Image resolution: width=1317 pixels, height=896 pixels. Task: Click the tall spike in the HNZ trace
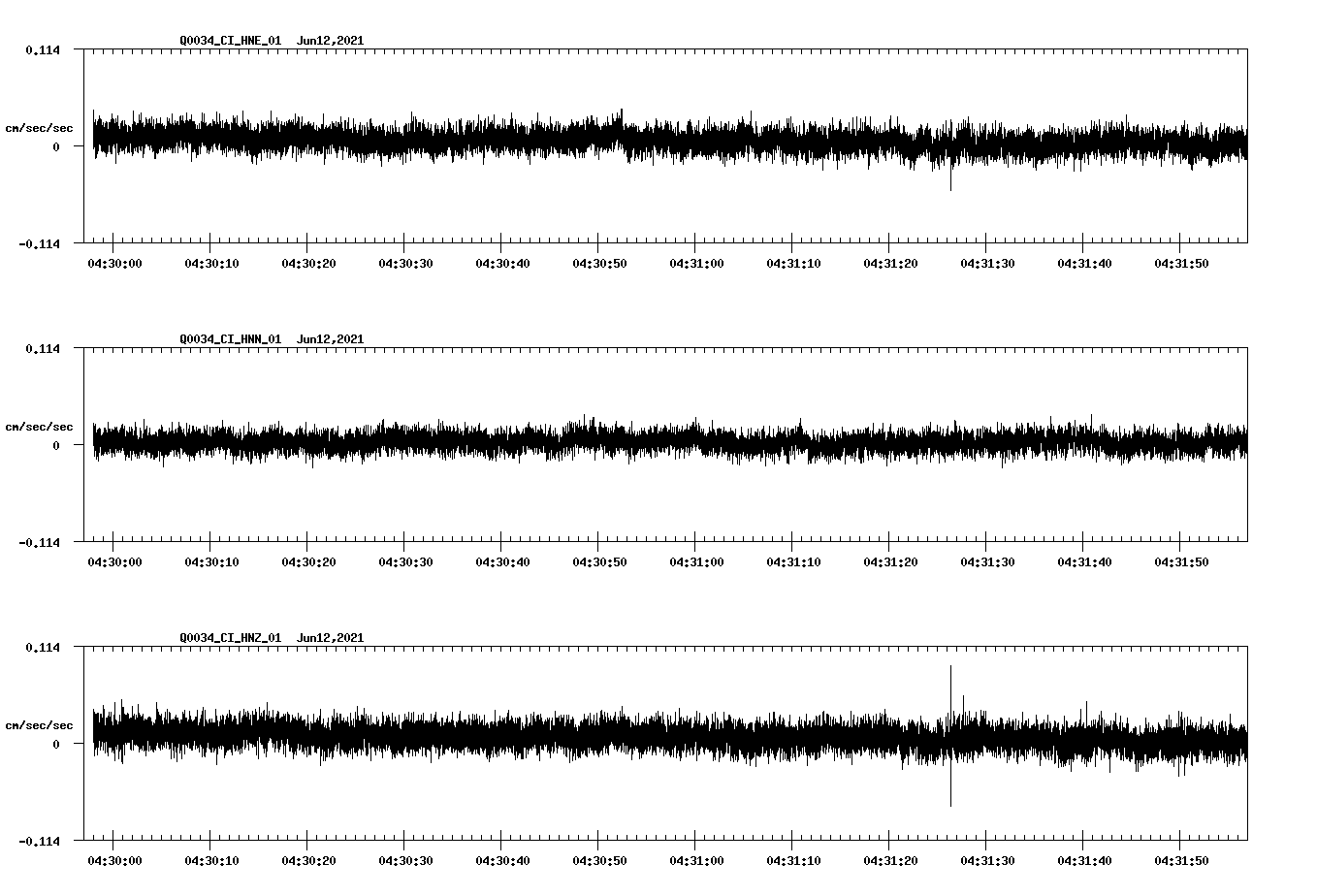(x=950, y=736)
